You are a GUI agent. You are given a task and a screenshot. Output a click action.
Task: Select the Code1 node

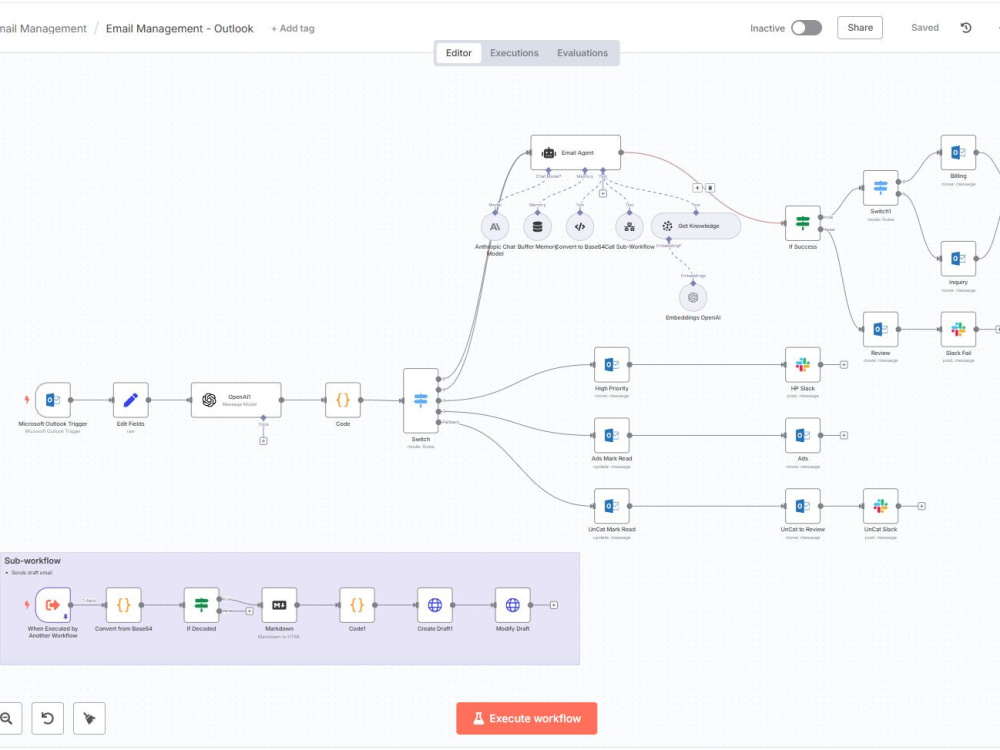[x=357, y=605]
